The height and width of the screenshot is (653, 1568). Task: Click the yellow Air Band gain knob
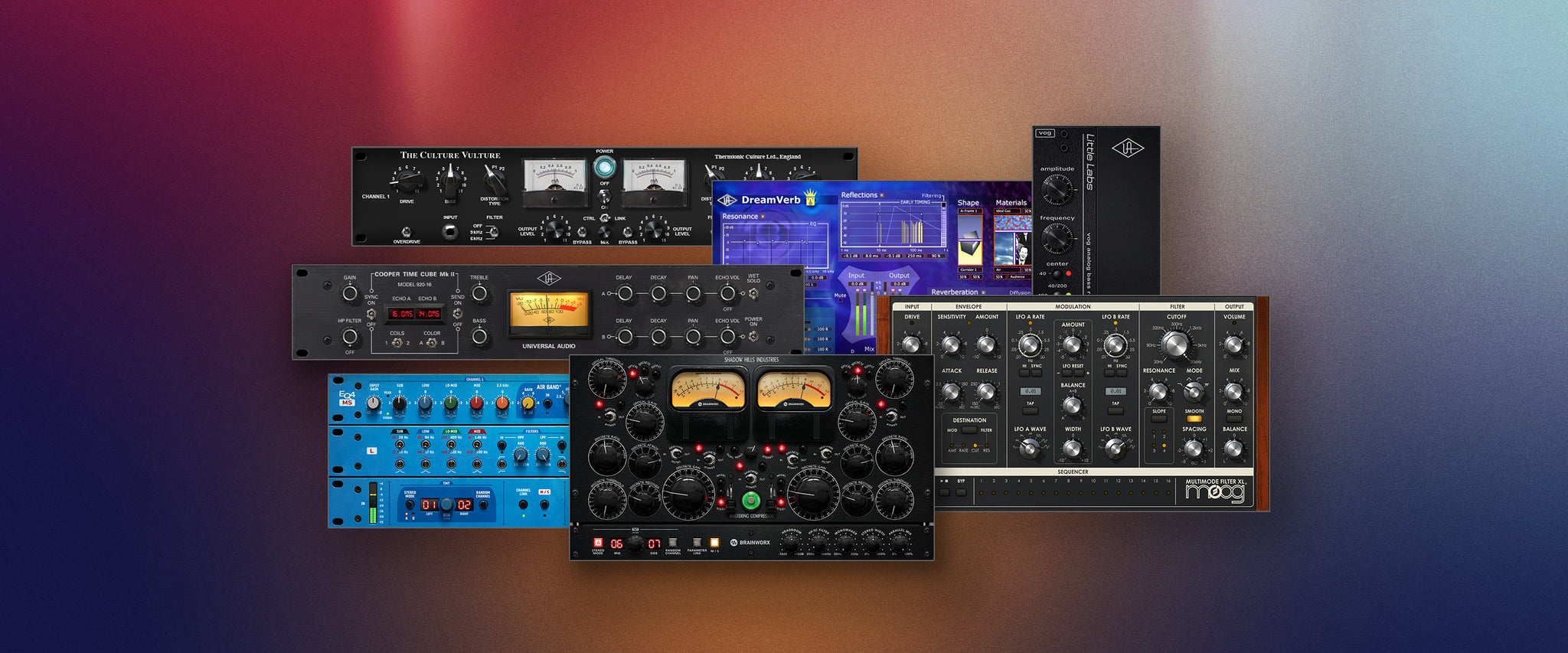point(528,403)
